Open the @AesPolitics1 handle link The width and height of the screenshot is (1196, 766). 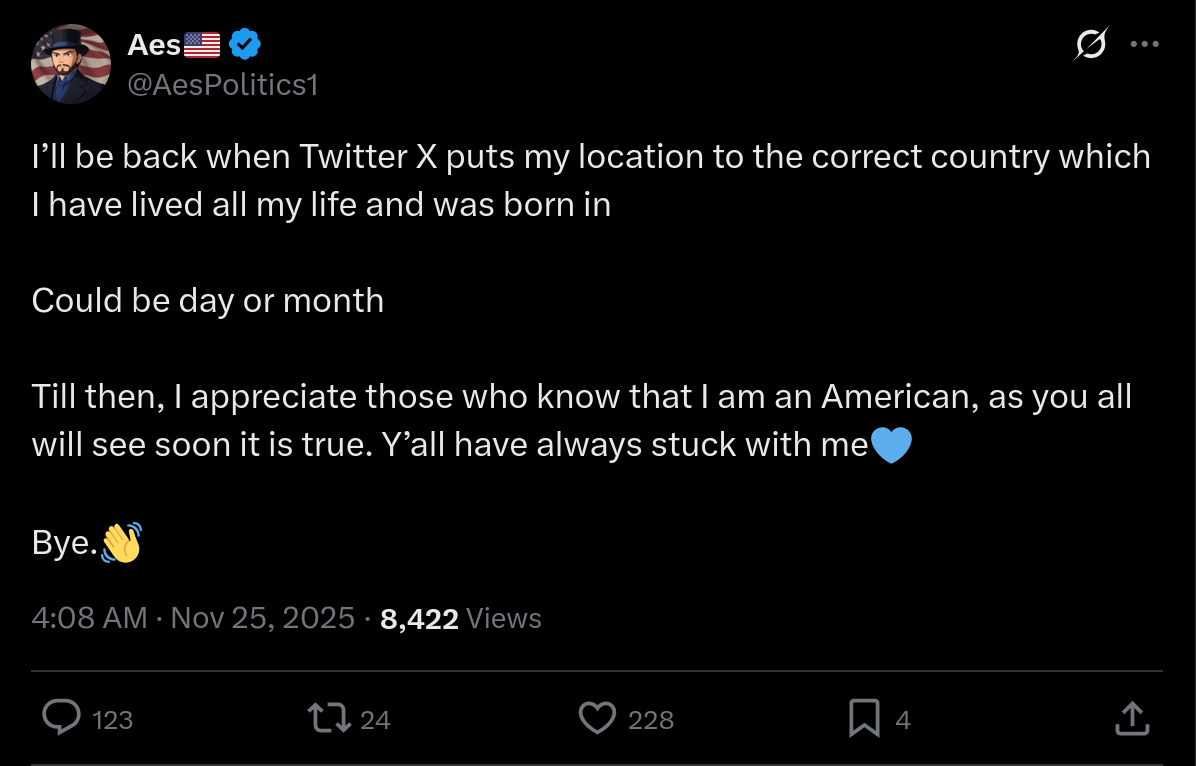pos(222,85)
